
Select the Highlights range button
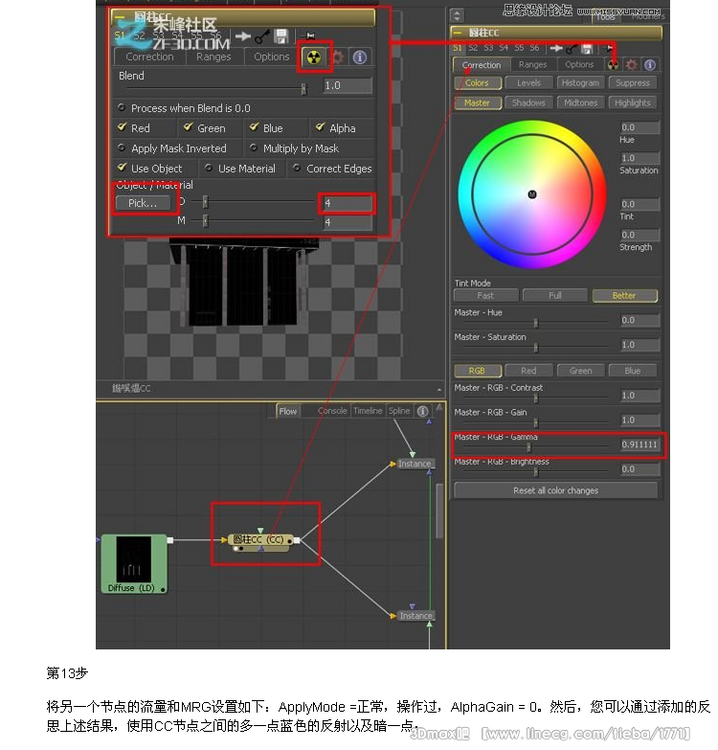point(632,103)
